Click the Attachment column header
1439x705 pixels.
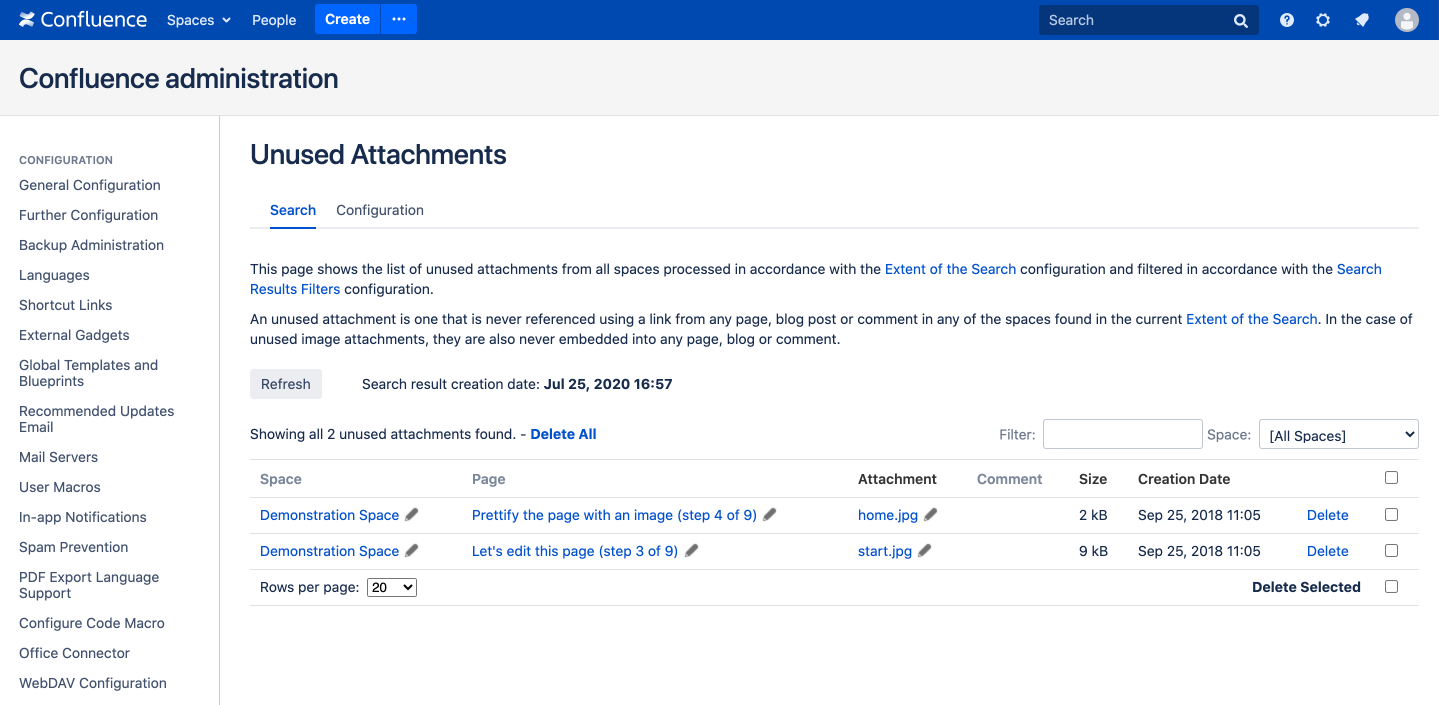coord(897,479)
